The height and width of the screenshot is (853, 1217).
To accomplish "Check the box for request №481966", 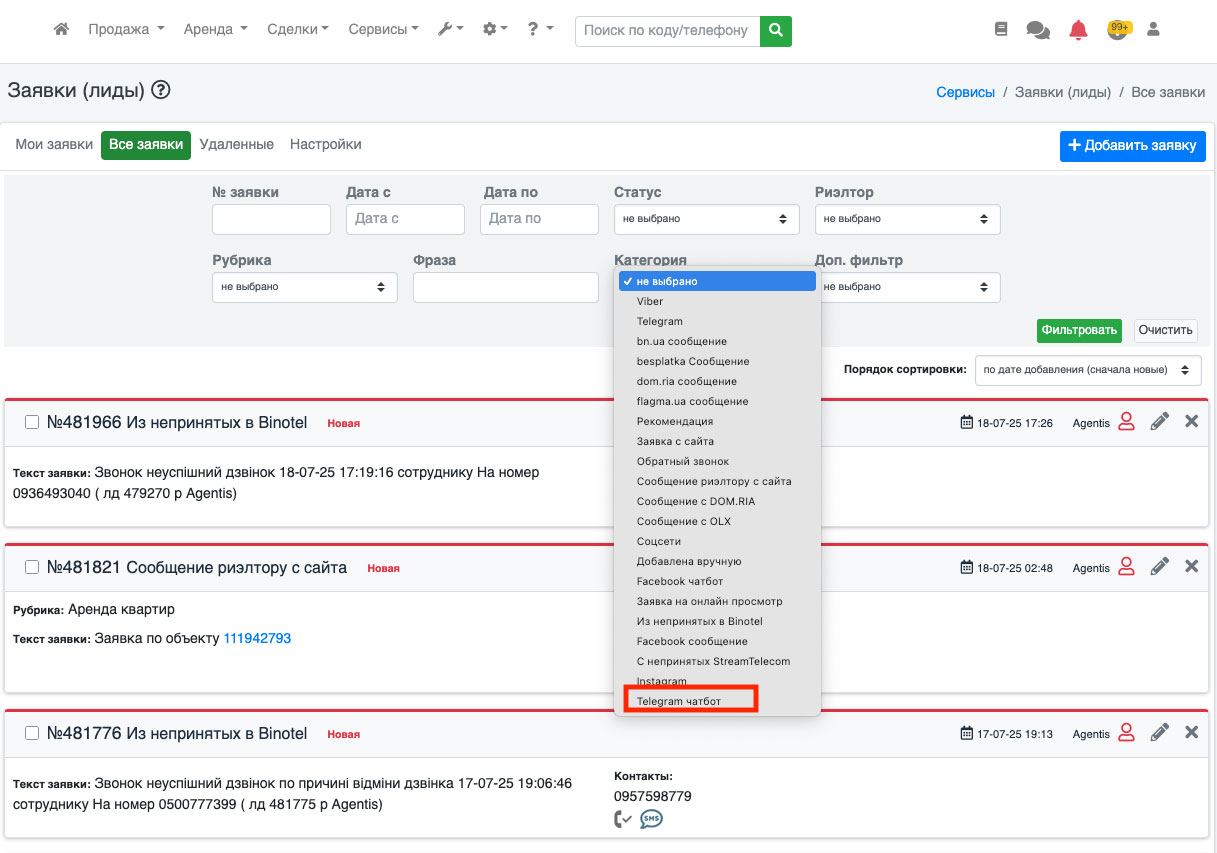I will tap(32, 422).
